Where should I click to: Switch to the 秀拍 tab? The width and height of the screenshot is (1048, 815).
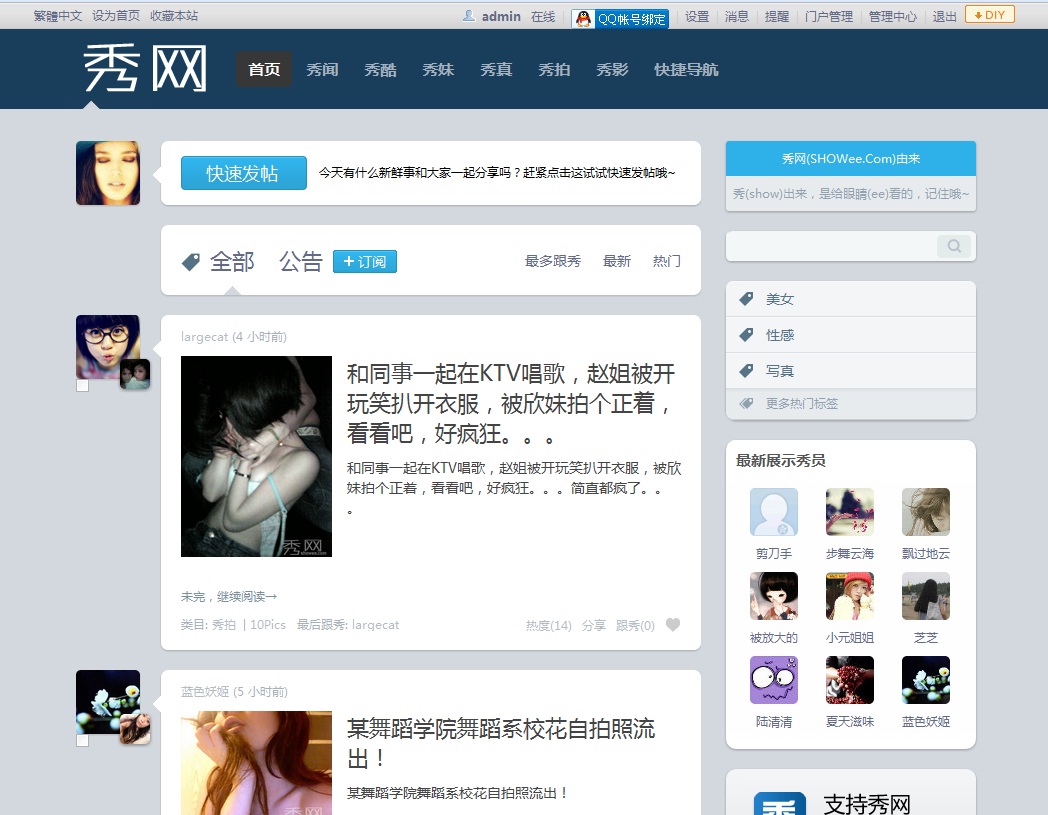tap(554, 69)
